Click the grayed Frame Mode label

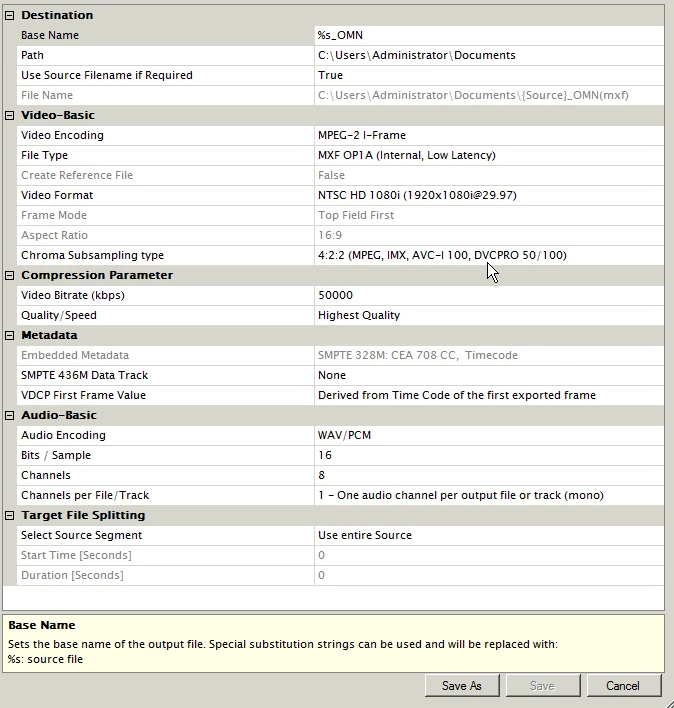coord(54,215)
